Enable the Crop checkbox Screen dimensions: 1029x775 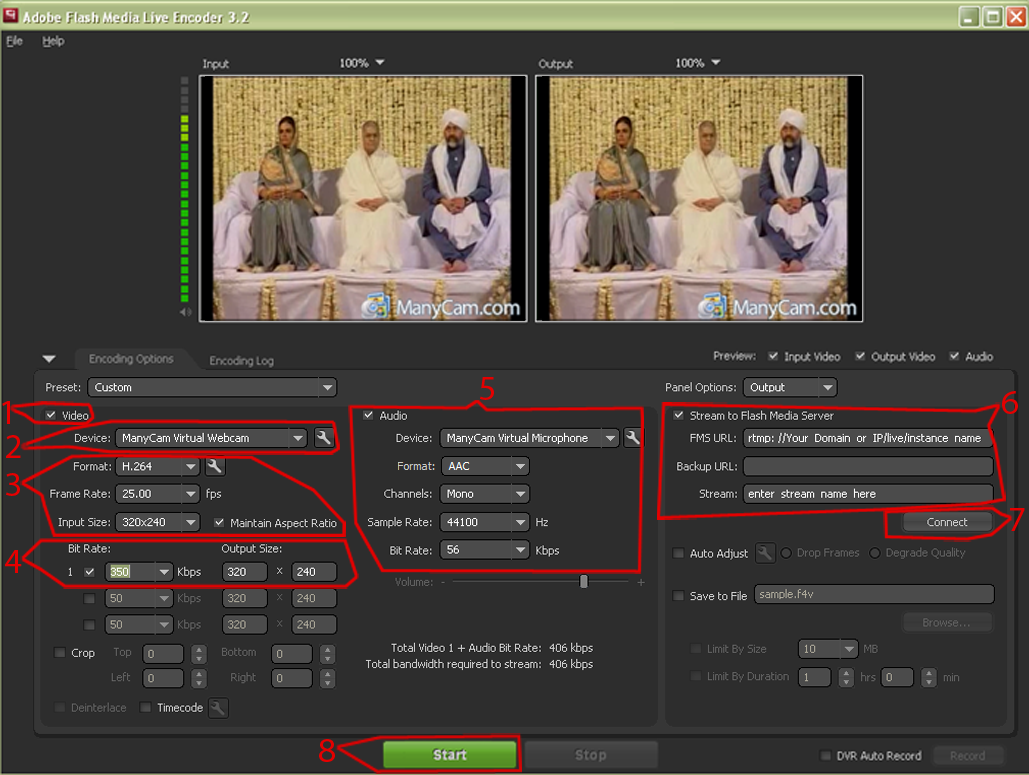(60, 652)
